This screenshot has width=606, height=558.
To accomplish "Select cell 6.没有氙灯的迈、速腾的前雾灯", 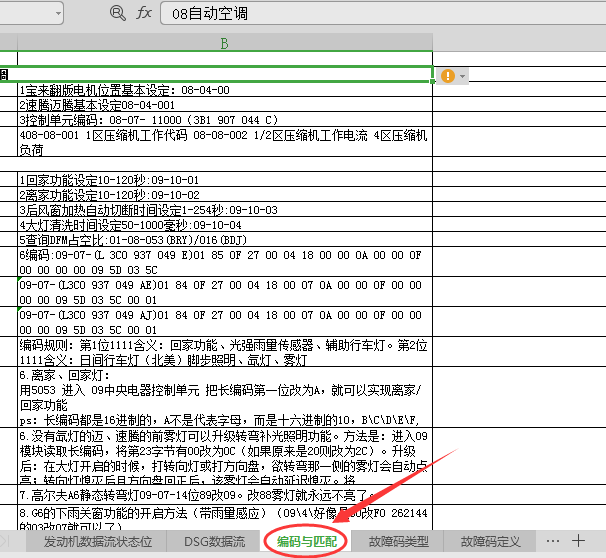I will coord(225,456).
